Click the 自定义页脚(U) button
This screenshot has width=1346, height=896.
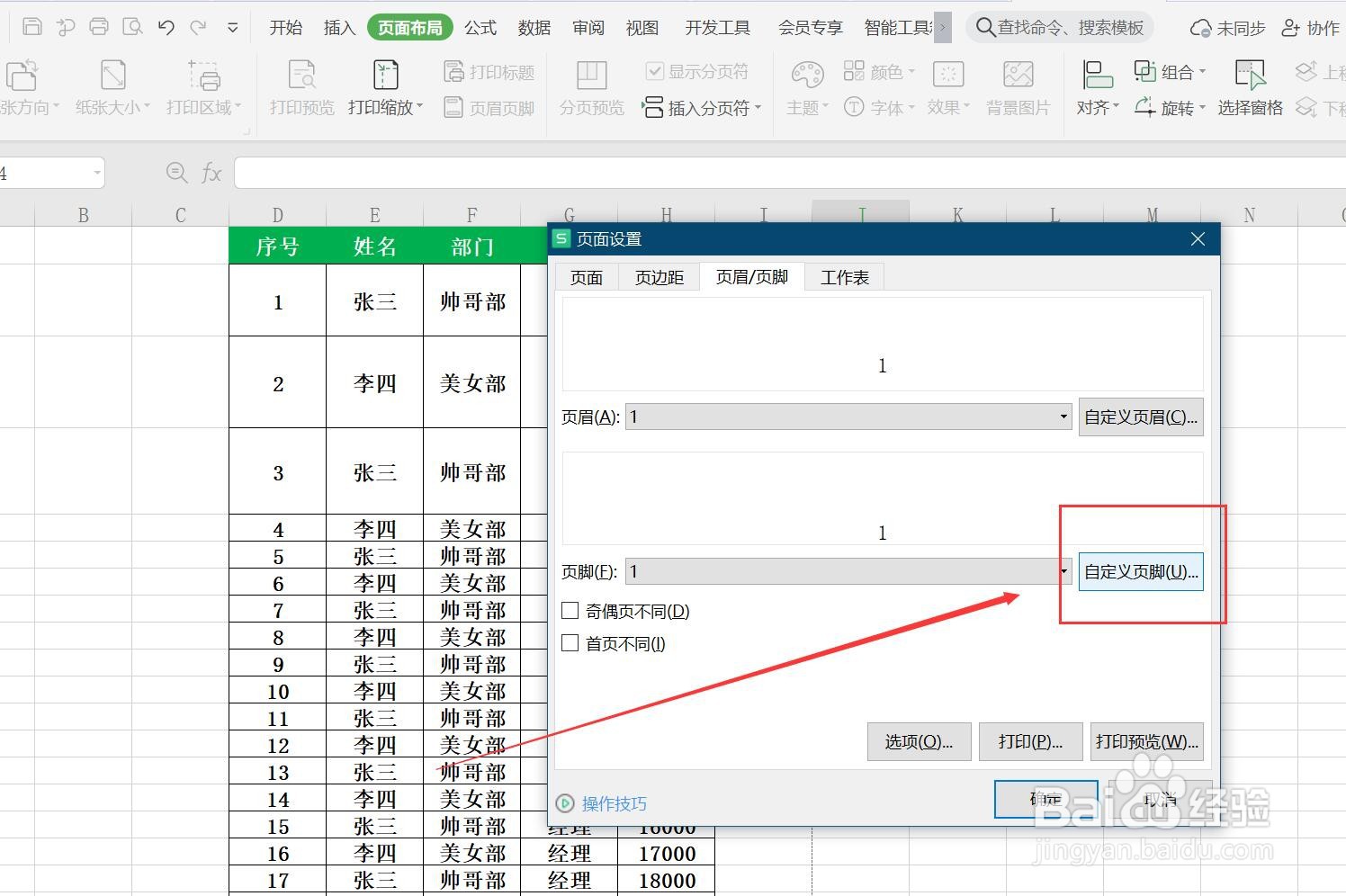point(1139,571)
